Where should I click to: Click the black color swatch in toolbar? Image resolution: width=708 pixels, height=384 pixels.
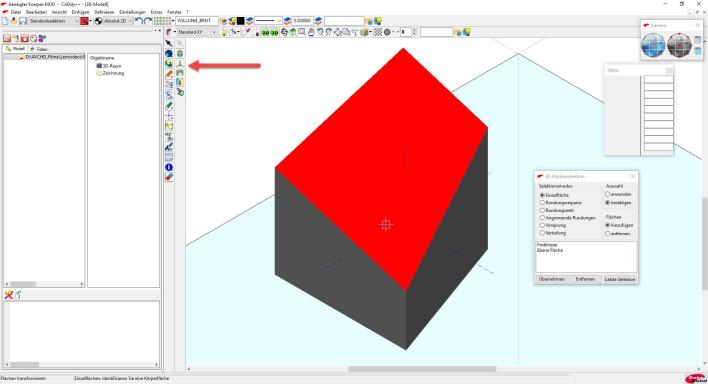[x=241, y=21]
